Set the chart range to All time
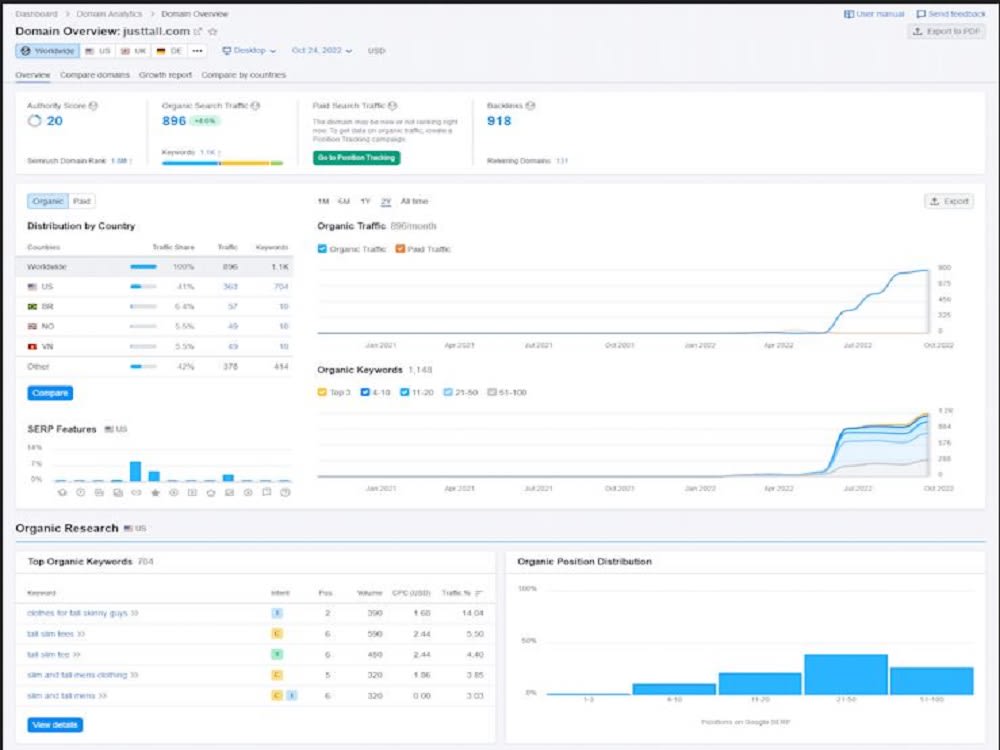 [x=414, y=202]
